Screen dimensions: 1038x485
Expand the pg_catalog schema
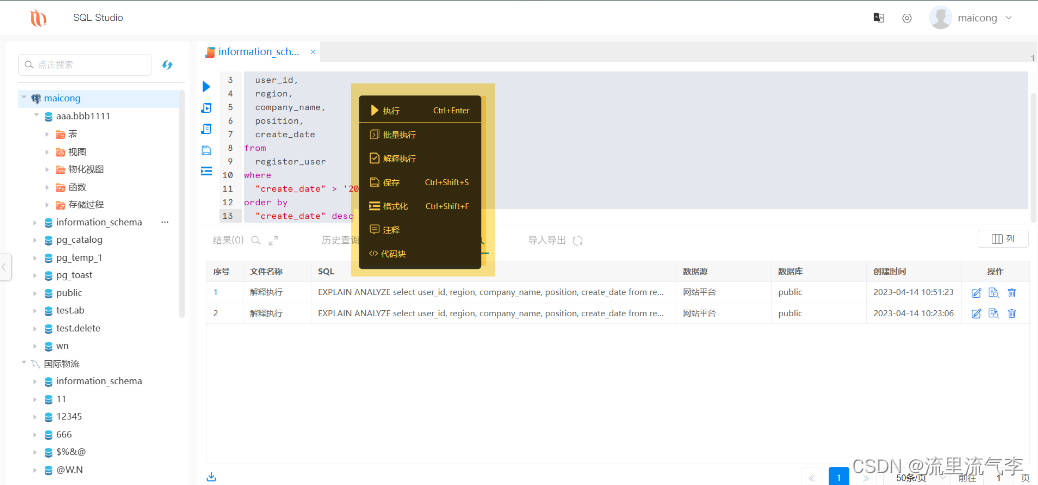pyautogui.click(x=36, y=240)
